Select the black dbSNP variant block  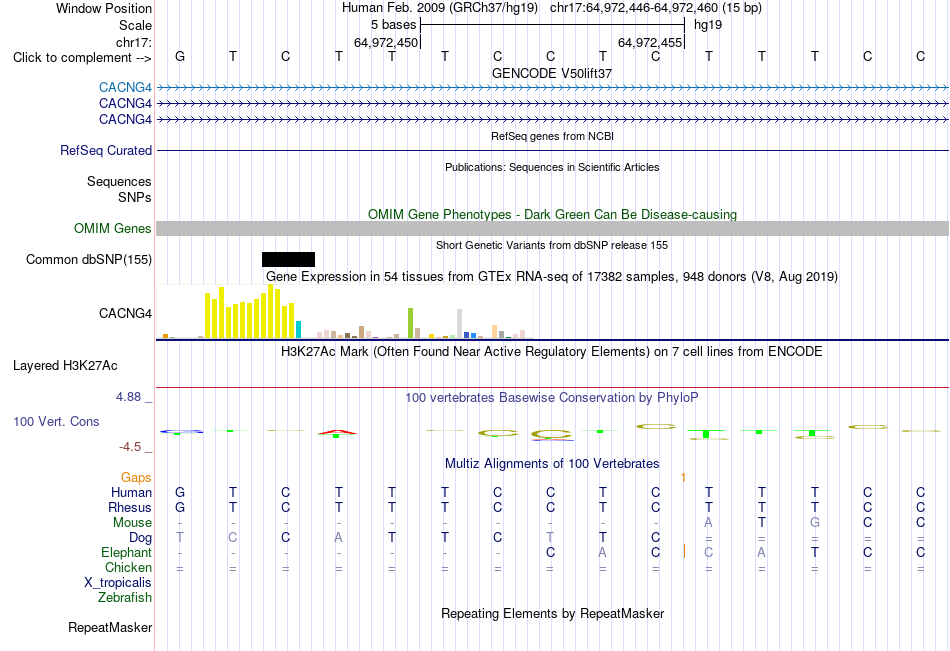tap(288, 259)
